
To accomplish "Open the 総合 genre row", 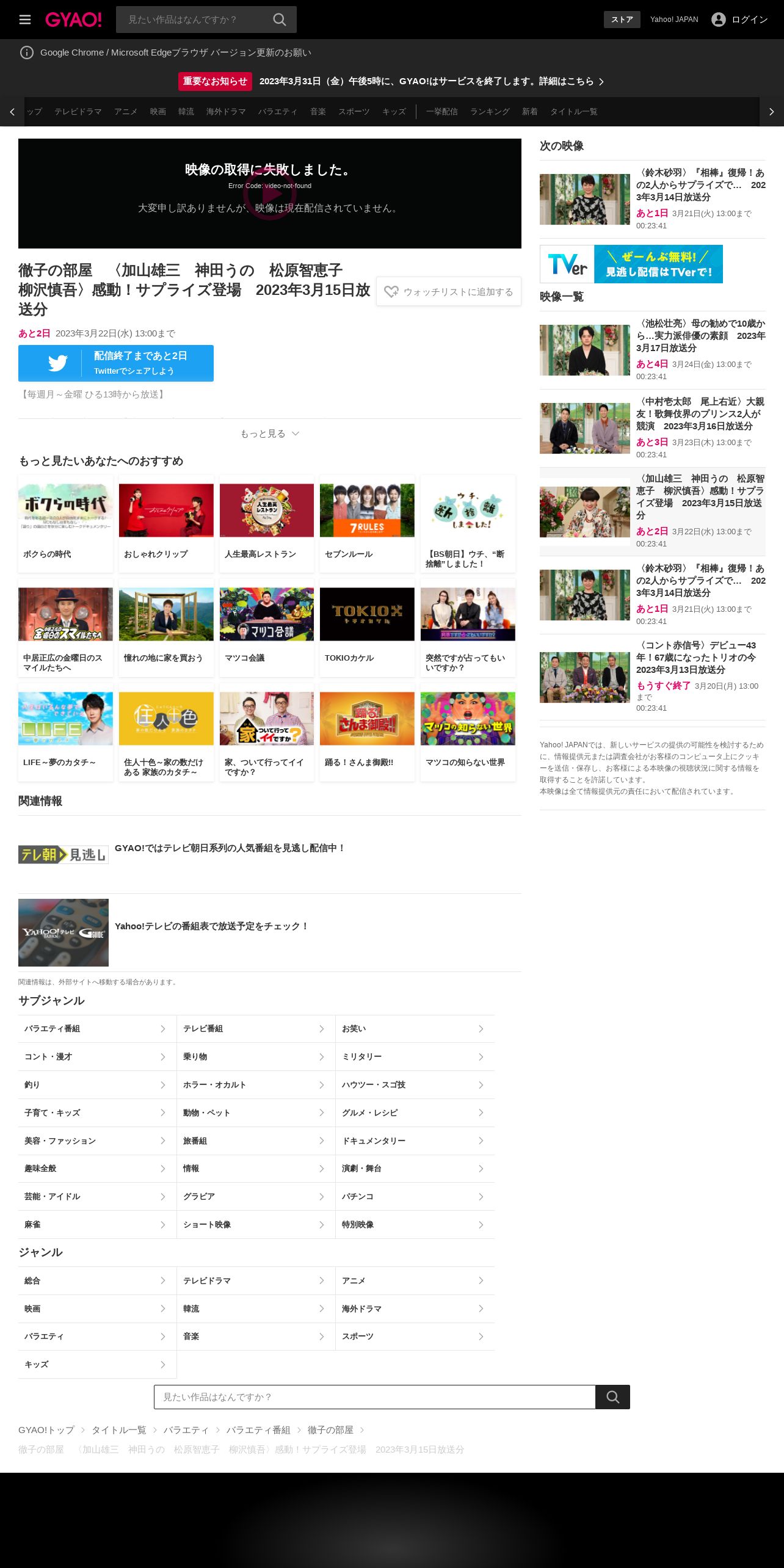I will pos(97,1280).
